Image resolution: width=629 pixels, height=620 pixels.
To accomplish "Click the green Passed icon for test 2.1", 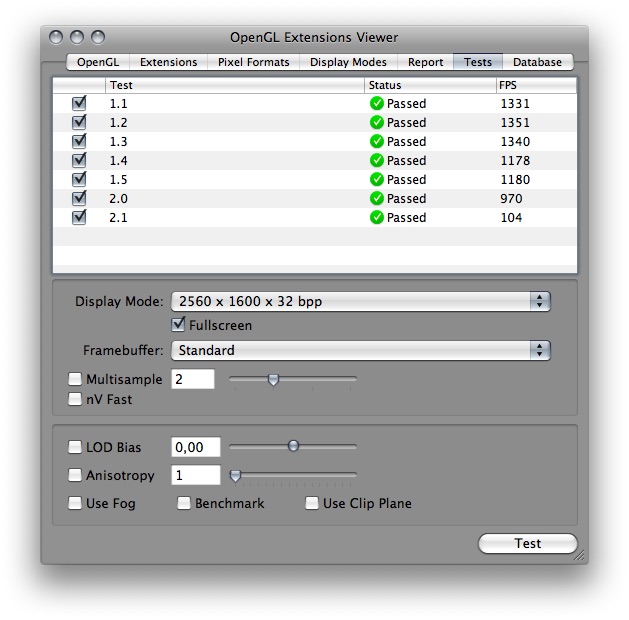I will pyautogui.click(x=377, y=217).
